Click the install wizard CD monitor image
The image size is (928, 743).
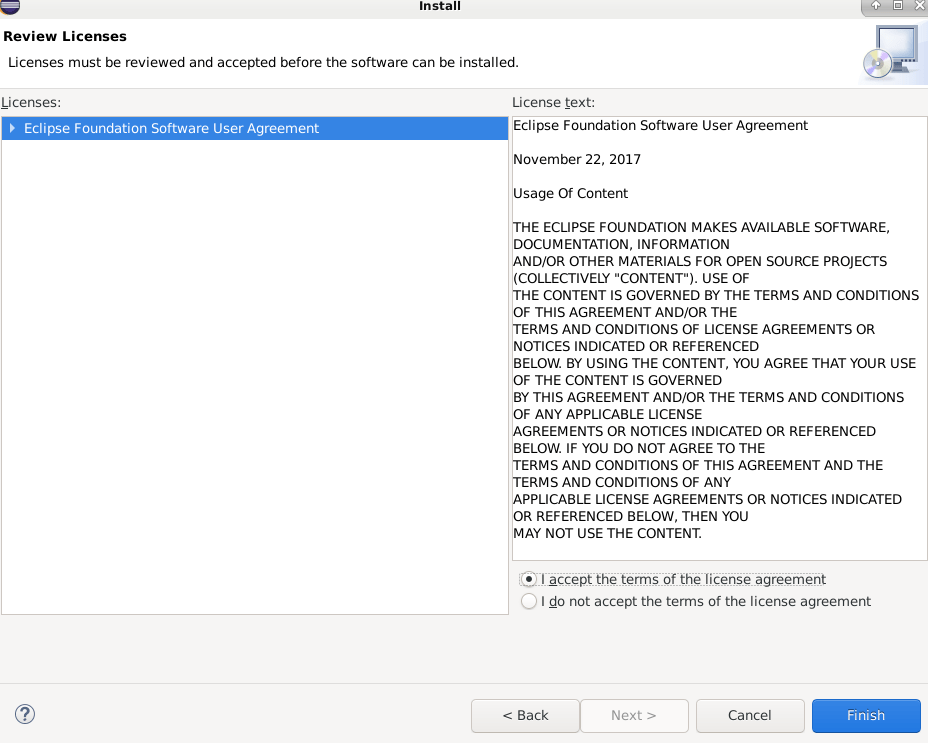[893, 54]
